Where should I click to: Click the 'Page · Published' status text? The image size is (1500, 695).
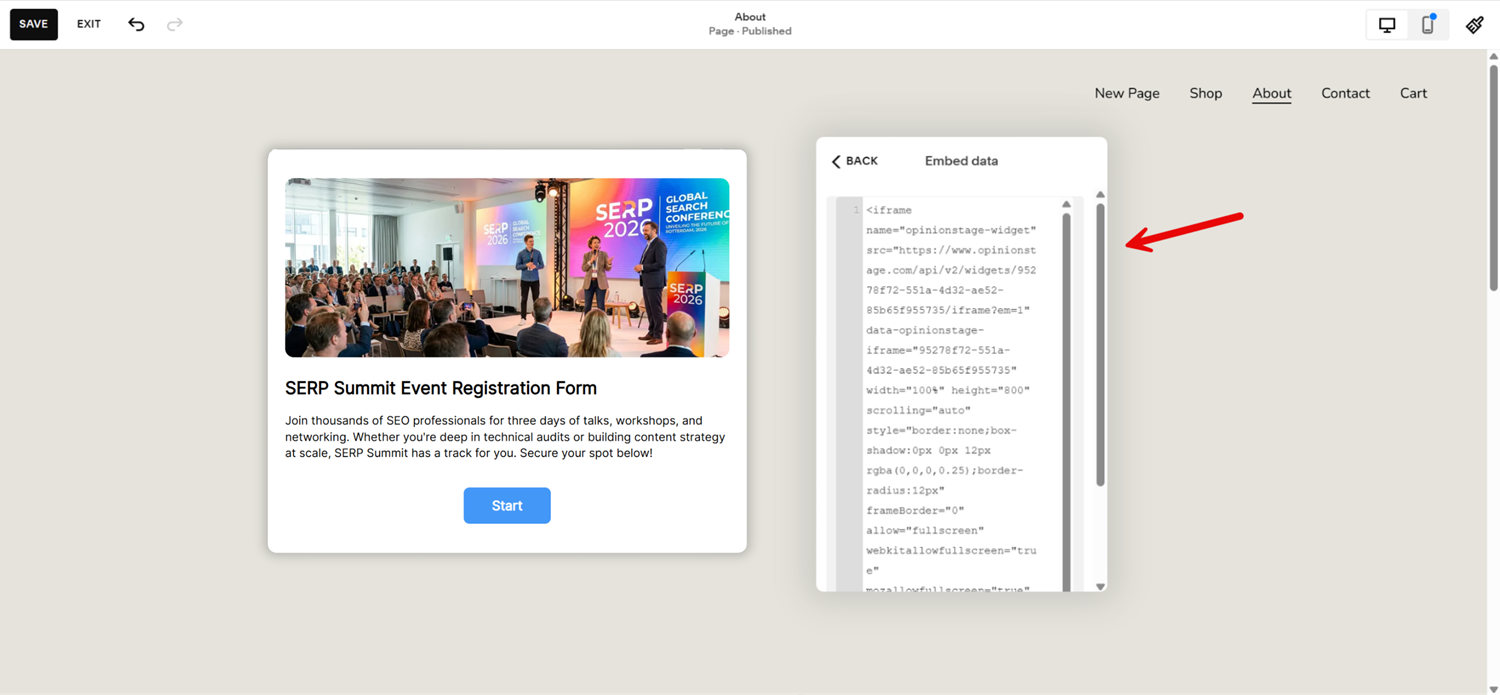click(750, 31)
